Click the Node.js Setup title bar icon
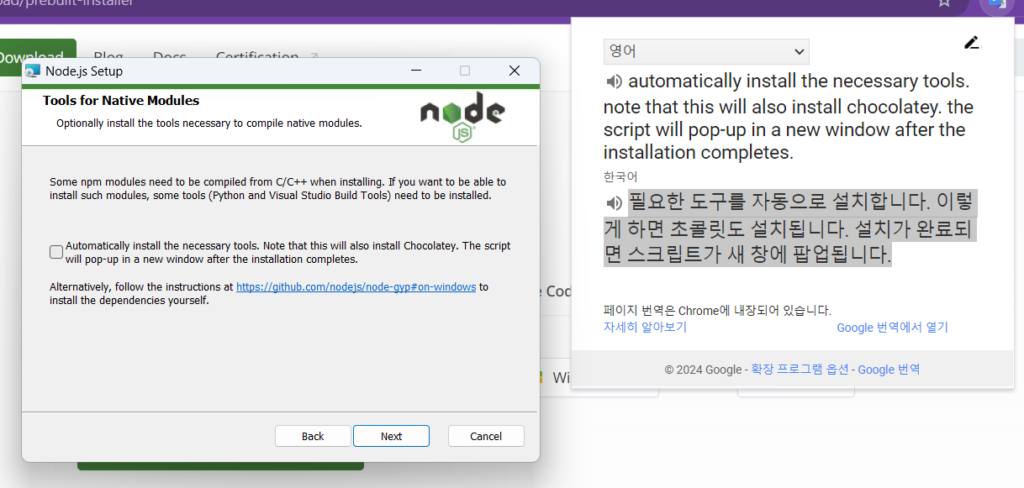The image size is (1024, 488). 33,71
